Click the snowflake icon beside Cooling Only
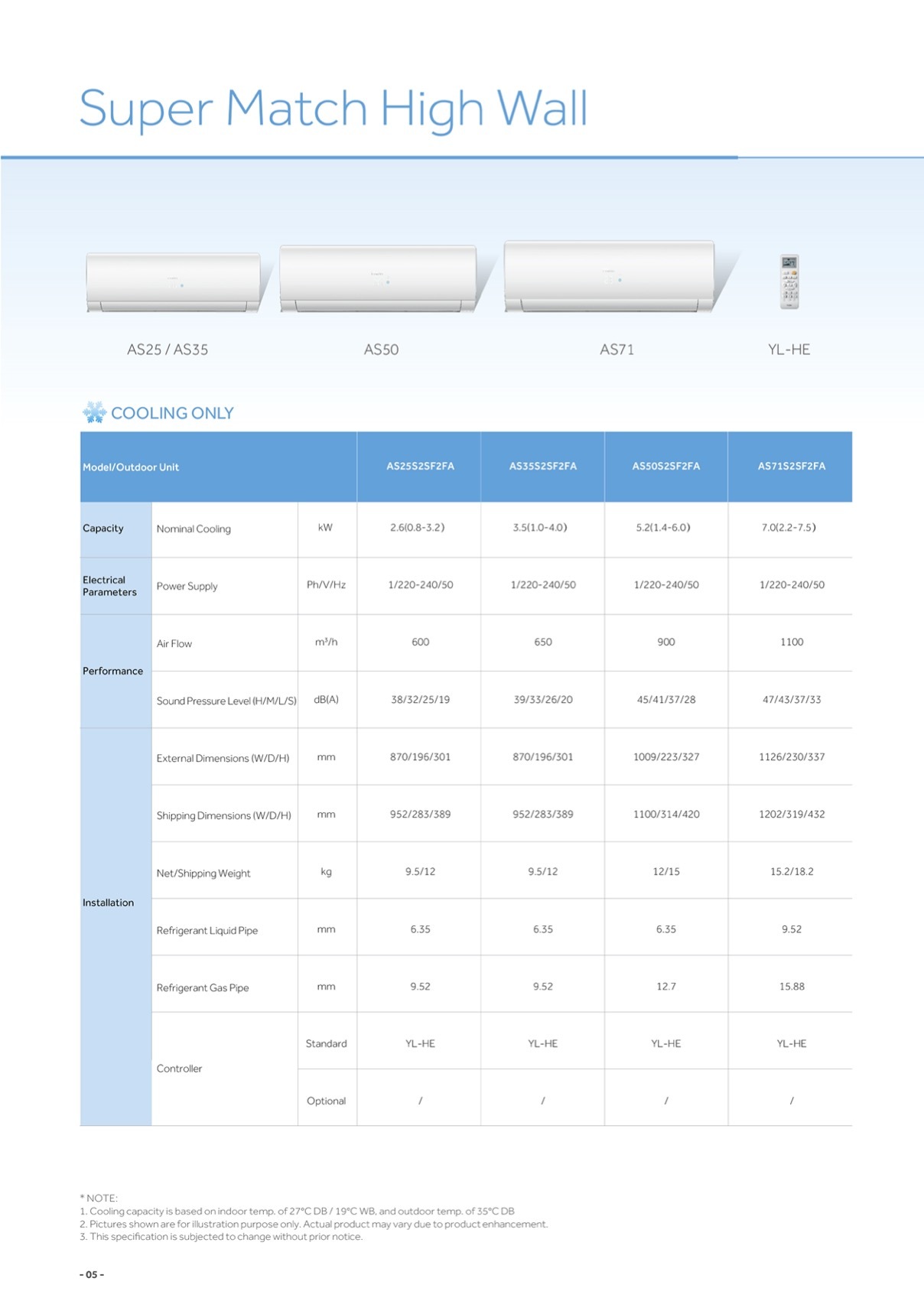 coord(94,413)
